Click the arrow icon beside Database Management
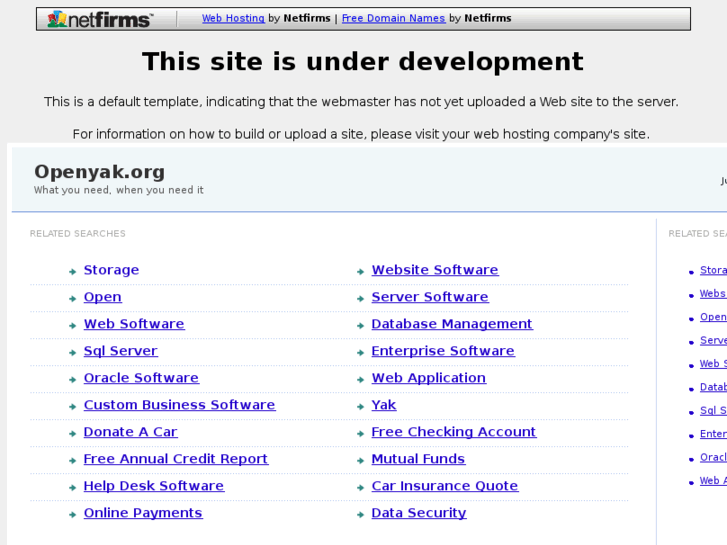Viewport: 727px width, 545px height. (360, 326)
